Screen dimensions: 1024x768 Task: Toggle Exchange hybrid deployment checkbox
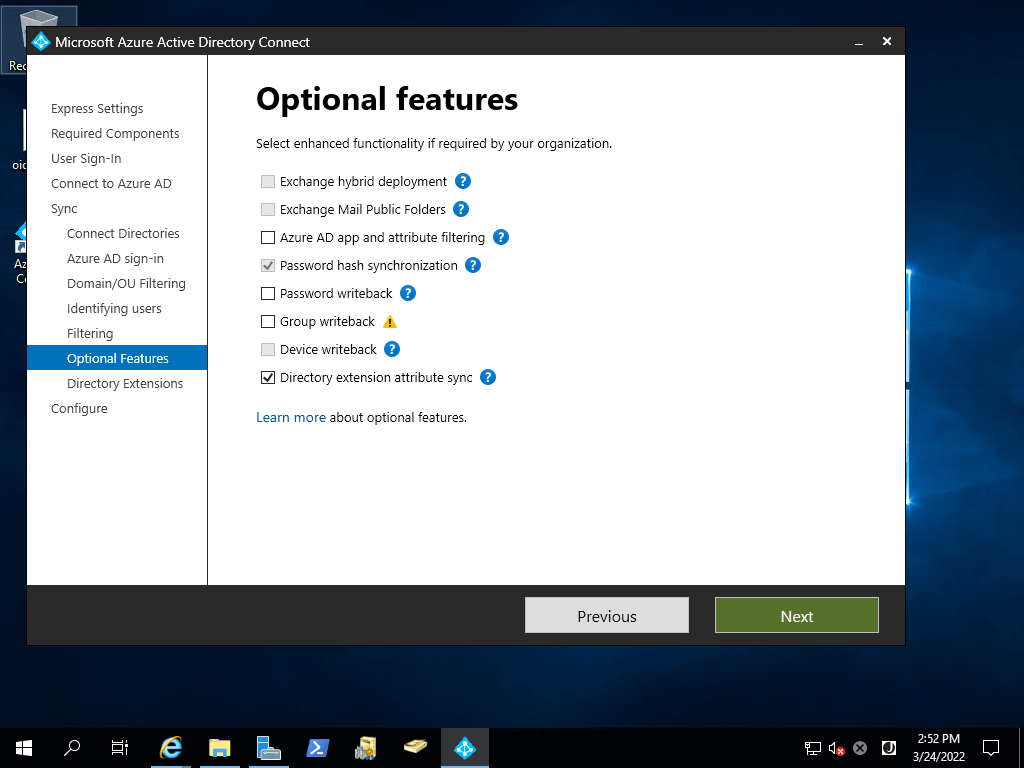[268, 182]
